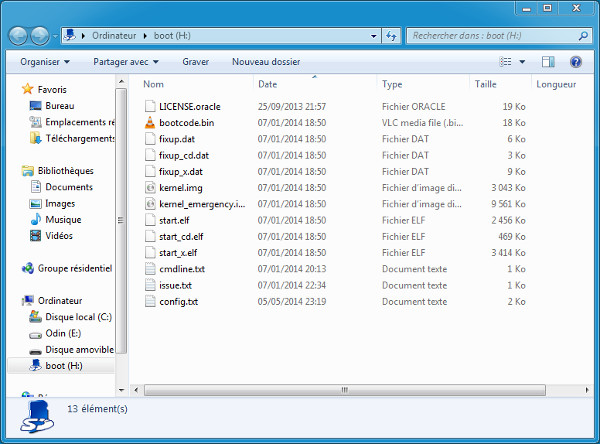Viewport: 600px width, 444px height.
Task: Select the Bureau item in Favoris
Action: [x=59, y=105]
